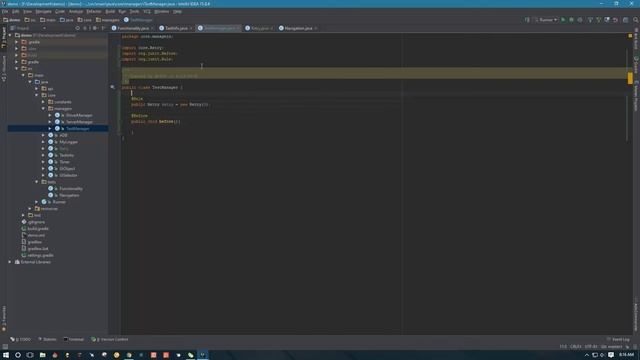Open the Refactor menu
Image resolution: width=640 pixels, height=360 pixels.
(x=93, y=11)
